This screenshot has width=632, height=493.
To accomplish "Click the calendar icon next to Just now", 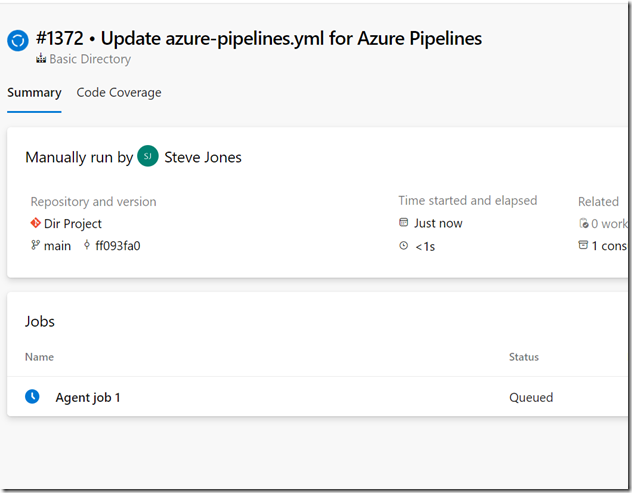I will click(x=403, y=222).
